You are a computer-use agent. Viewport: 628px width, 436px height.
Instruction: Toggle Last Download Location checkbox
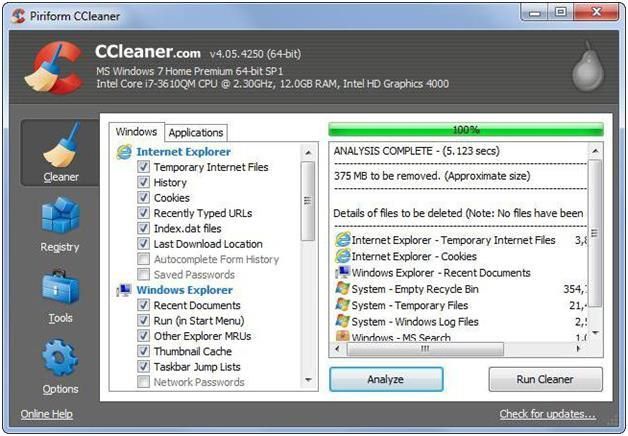(143, 243)
